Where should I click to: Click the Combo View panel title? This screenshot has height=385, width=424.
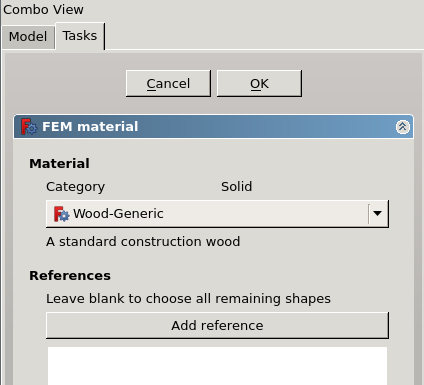[x=43, y=10]
